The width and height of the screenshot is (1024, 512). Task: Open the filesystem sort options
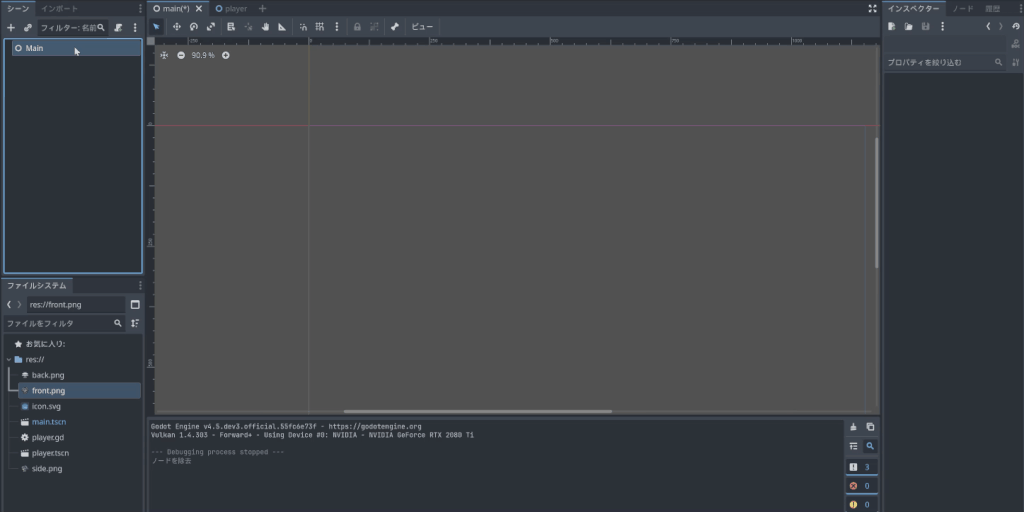pyautogui.click(x=135, y=323)
